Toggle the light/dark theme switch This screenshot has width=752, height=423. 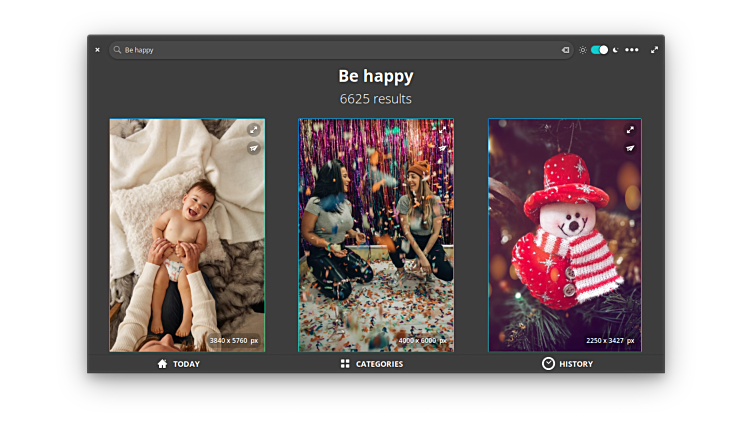tap(599, 49)
